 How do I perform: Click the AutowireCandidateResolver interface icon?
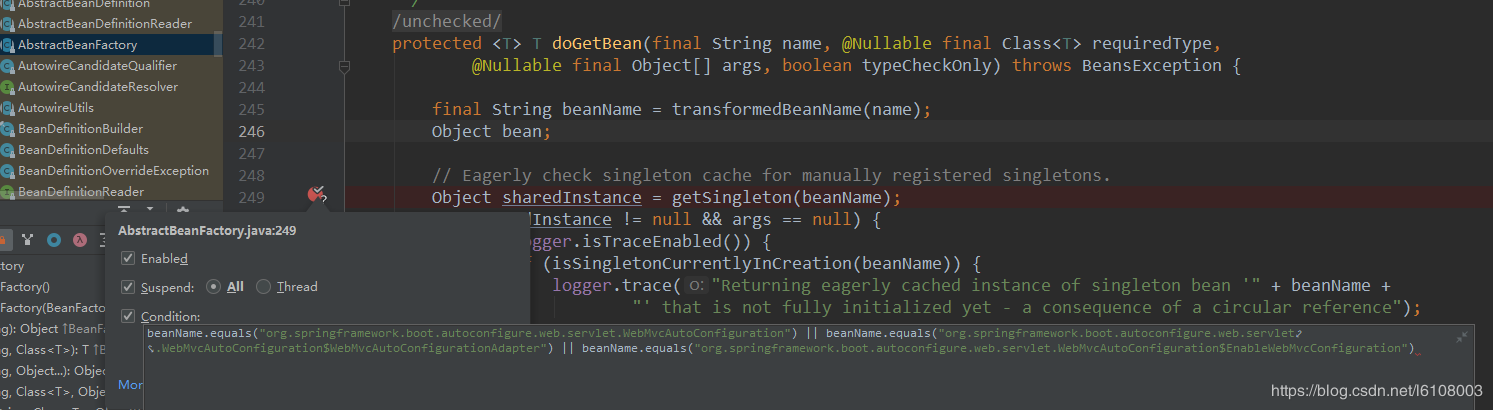8,87
